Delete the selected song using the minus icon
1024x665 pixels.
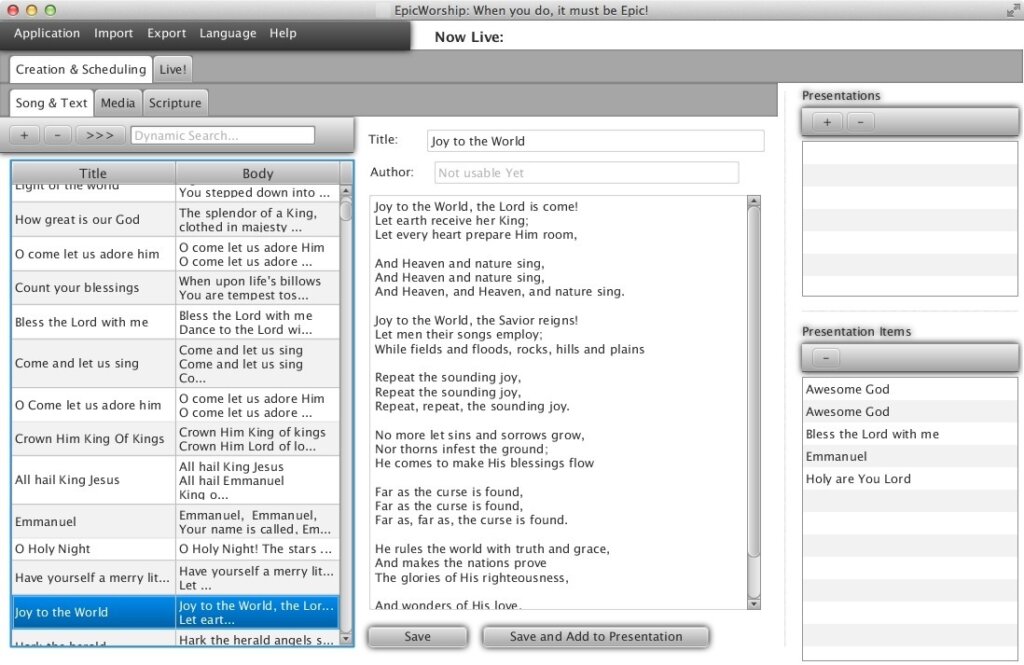click(58, 134)
